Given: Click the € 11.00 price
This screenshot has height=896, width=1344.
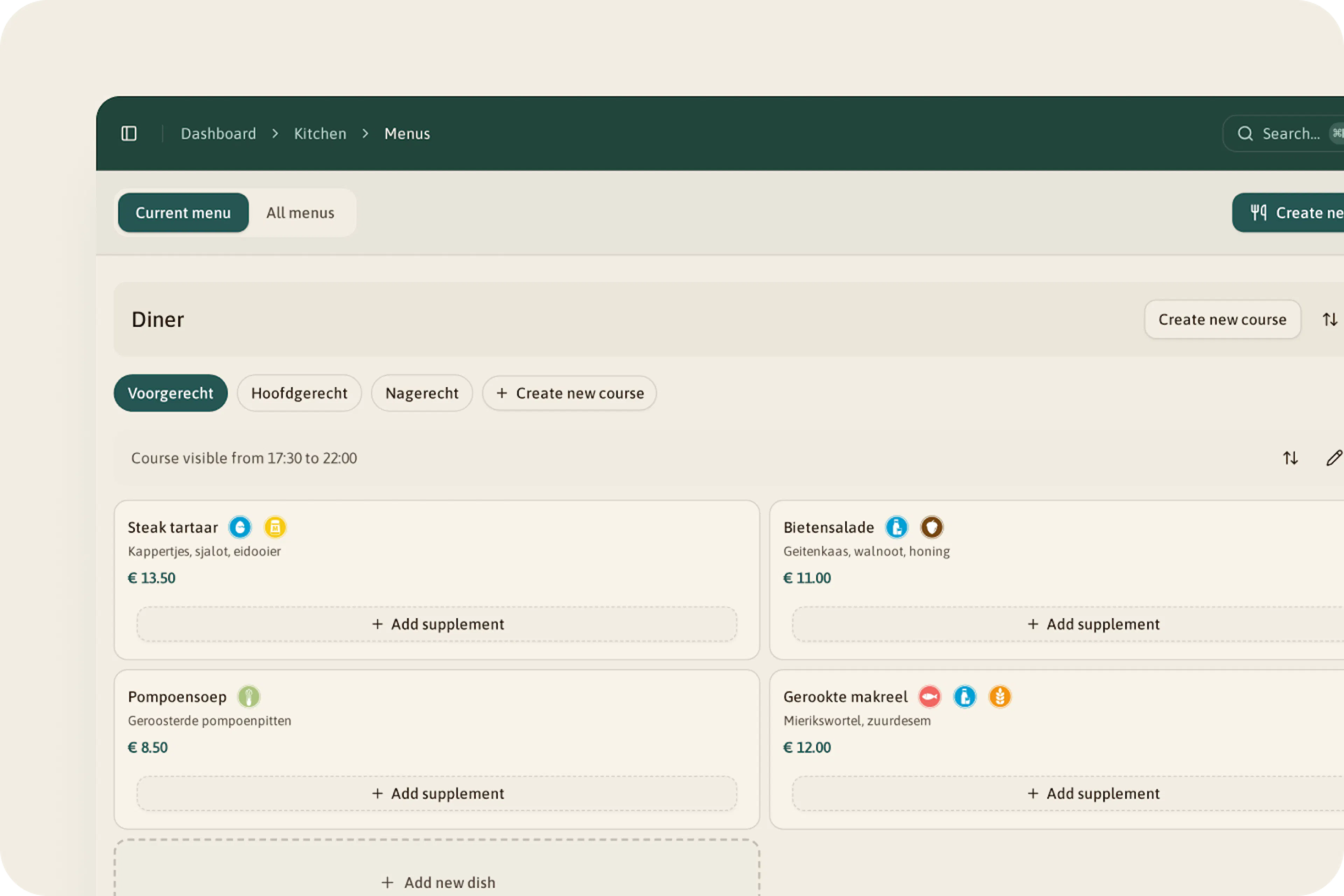Looking at the screenshot, I should (x=807, y=578).
